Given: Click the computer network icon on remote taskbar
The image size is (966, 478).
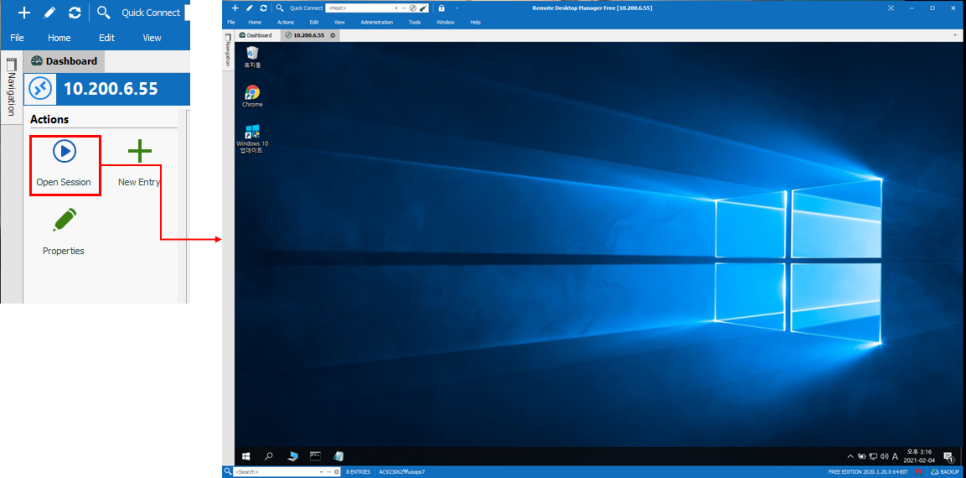Looking at the screenshot, I should [x=293, y=456].
